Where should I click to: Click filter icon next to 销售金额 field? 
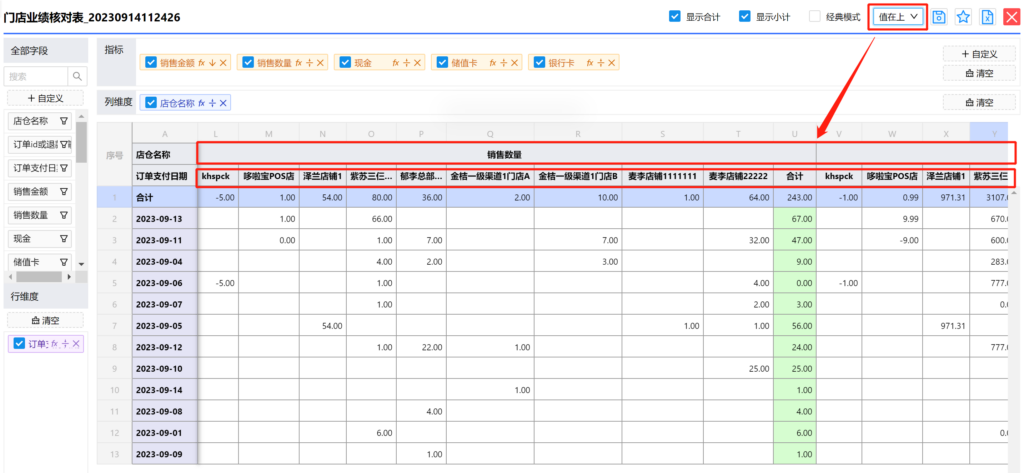pyautogui.click(x=64, y=191)
